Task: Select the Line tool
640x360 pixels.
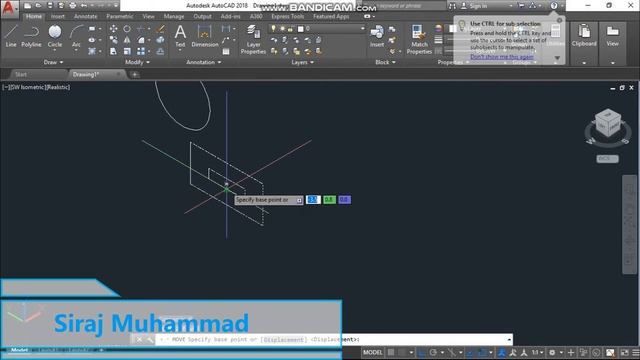Action: coord(11,36)
